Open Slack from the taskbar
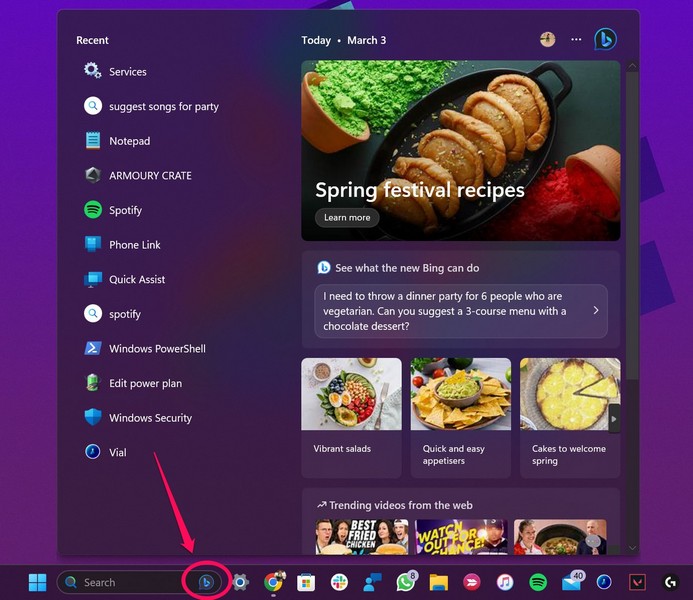 [339, 582]
